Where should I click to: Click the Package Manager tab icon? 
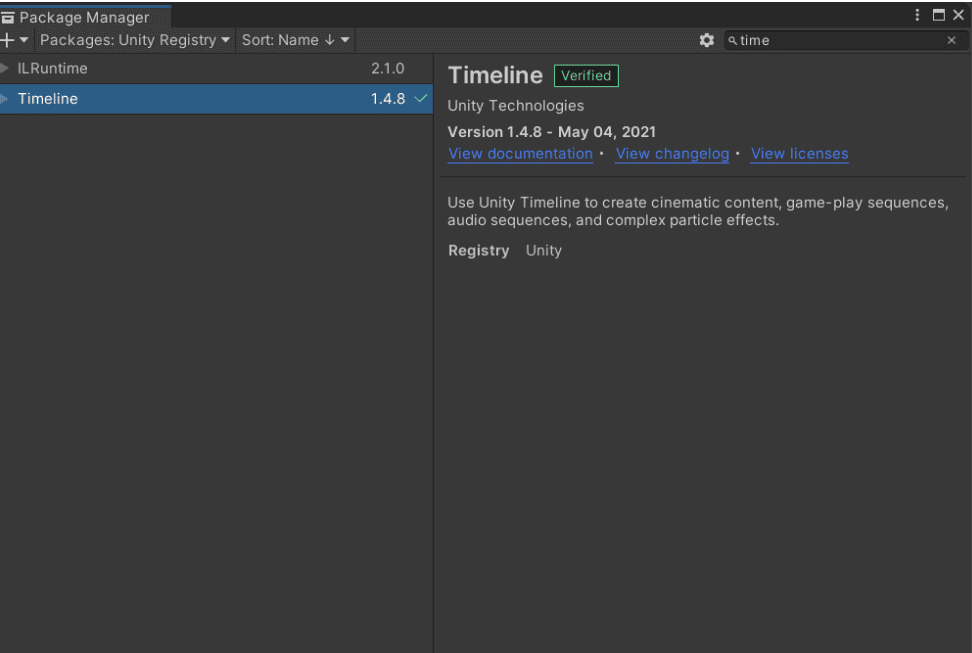9,17
